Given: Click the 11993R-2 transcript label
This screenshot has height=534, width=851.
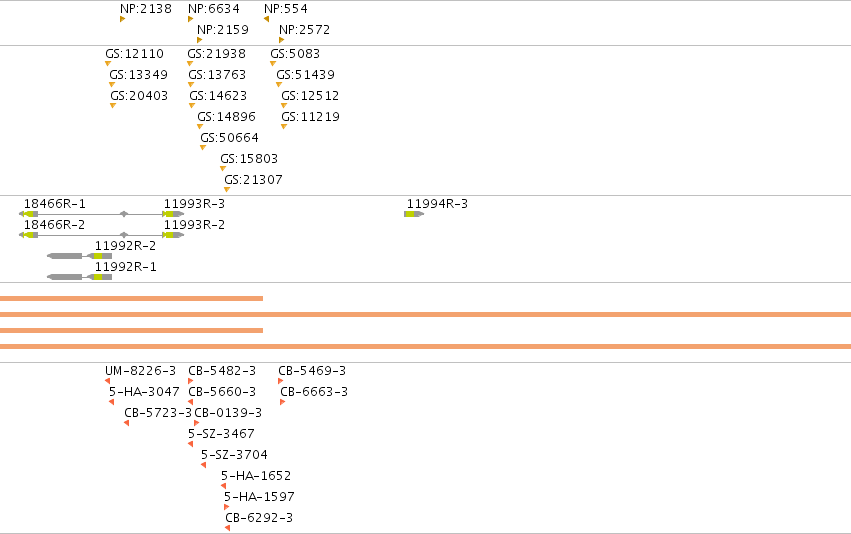Looking at the screenshot, I should [194, 225].
